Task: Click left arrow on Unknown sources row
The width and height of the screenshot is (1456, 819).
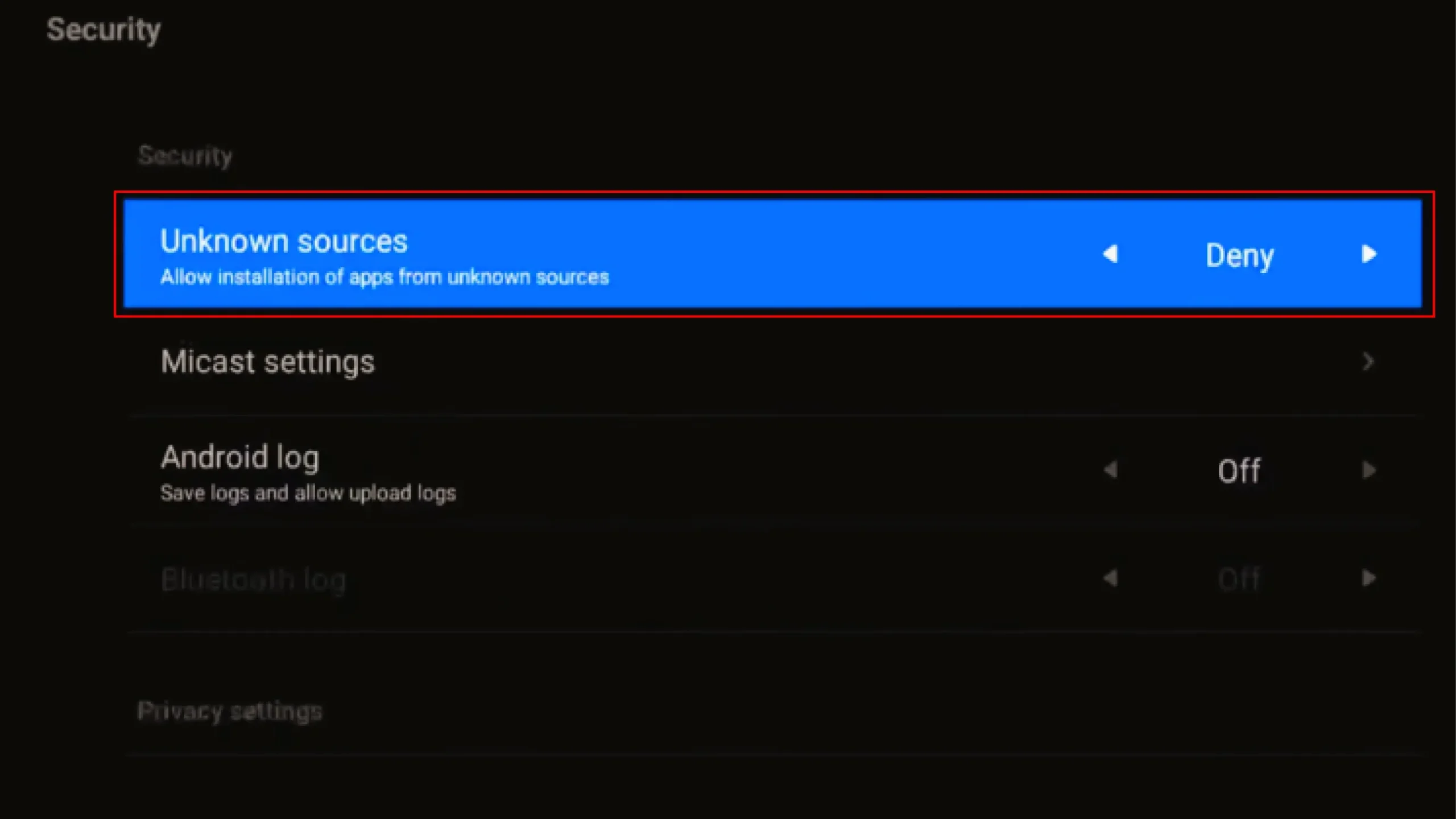Action: click(x=1110, y=254)
